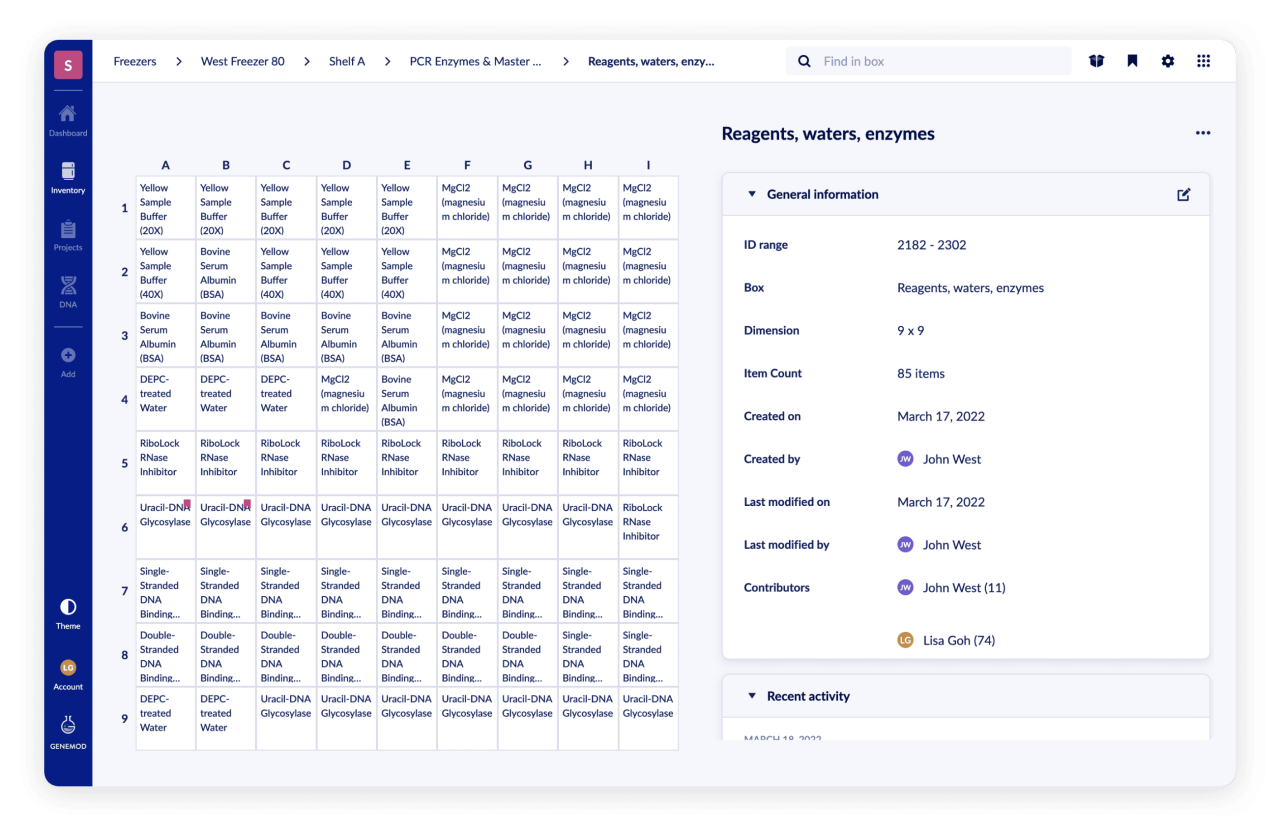Go to Freezers breadcrumb
The width and height of the screenshot is (1280, 835).
pos(135,61)
